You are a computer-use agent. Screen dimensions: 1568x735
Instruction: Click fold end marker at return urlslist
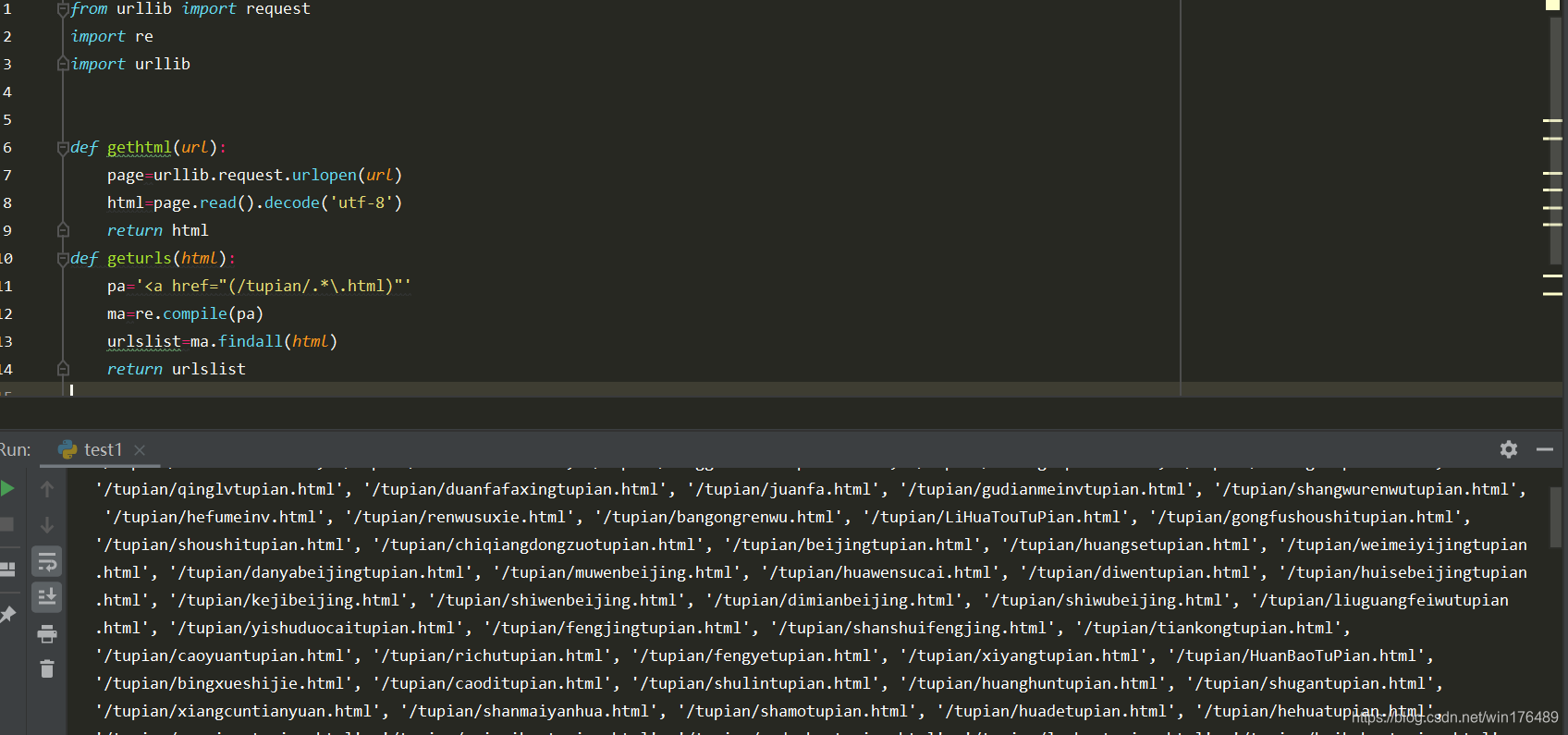tap(63, 369)
